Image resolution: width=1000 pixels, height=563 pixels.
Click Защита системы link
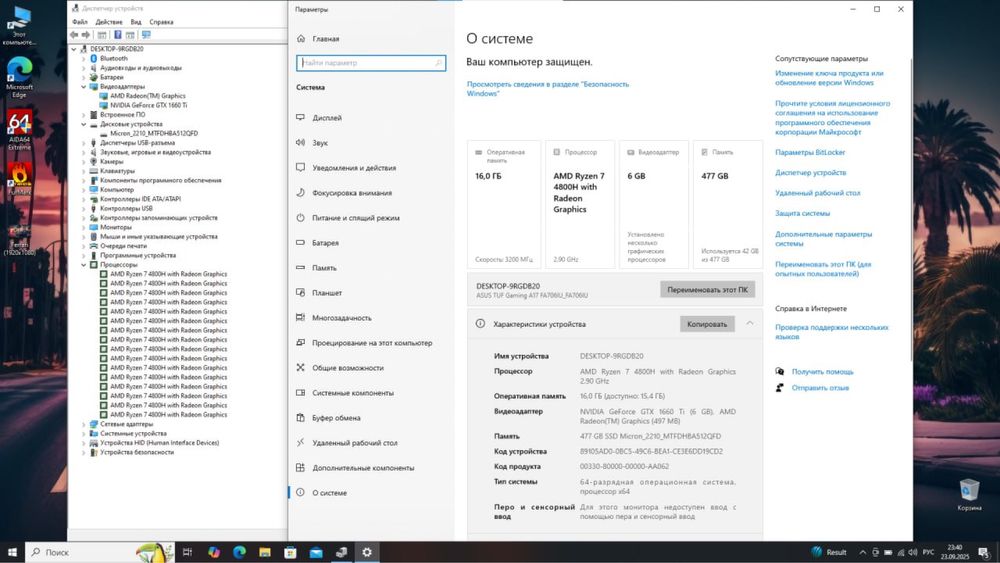click(802, 214)
